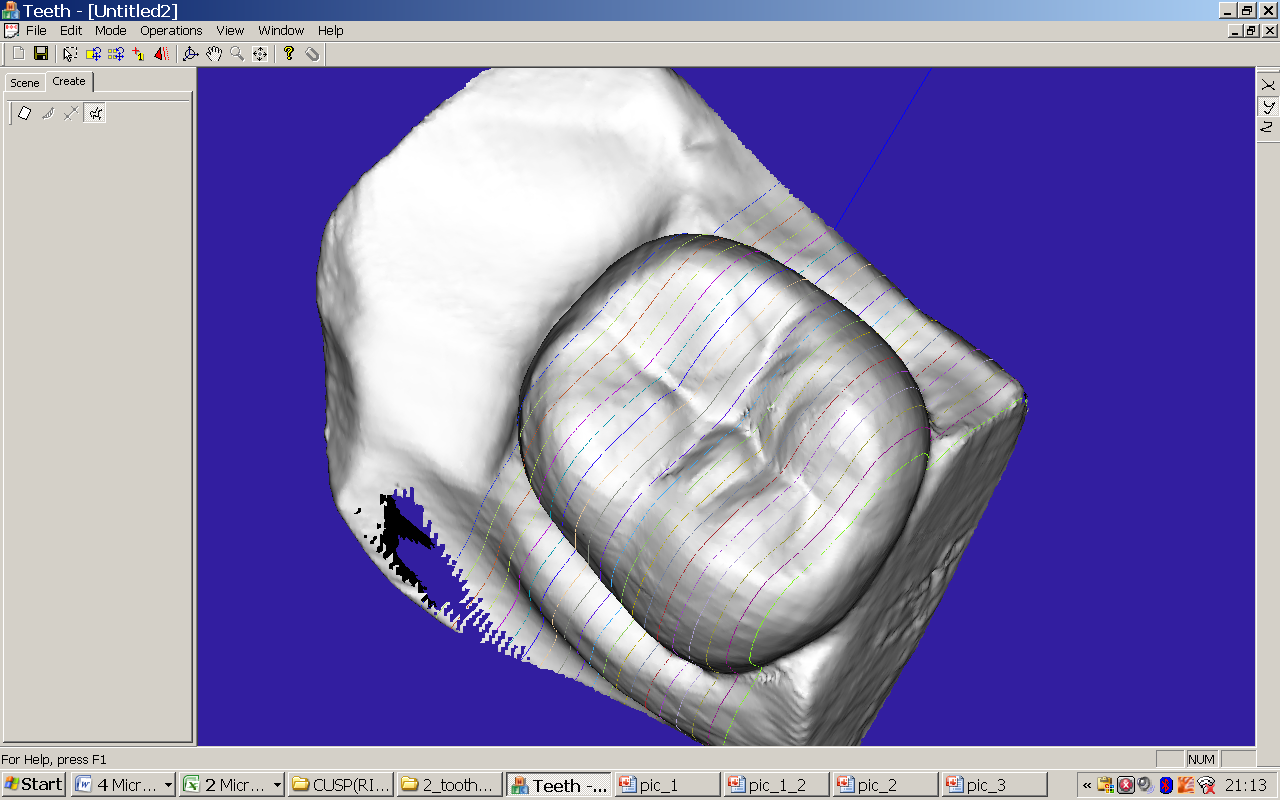Activate the 3D axis rotate tool
Image resolution: width=1280 pixels, height=800 pixels.
(x=191, y=53)
